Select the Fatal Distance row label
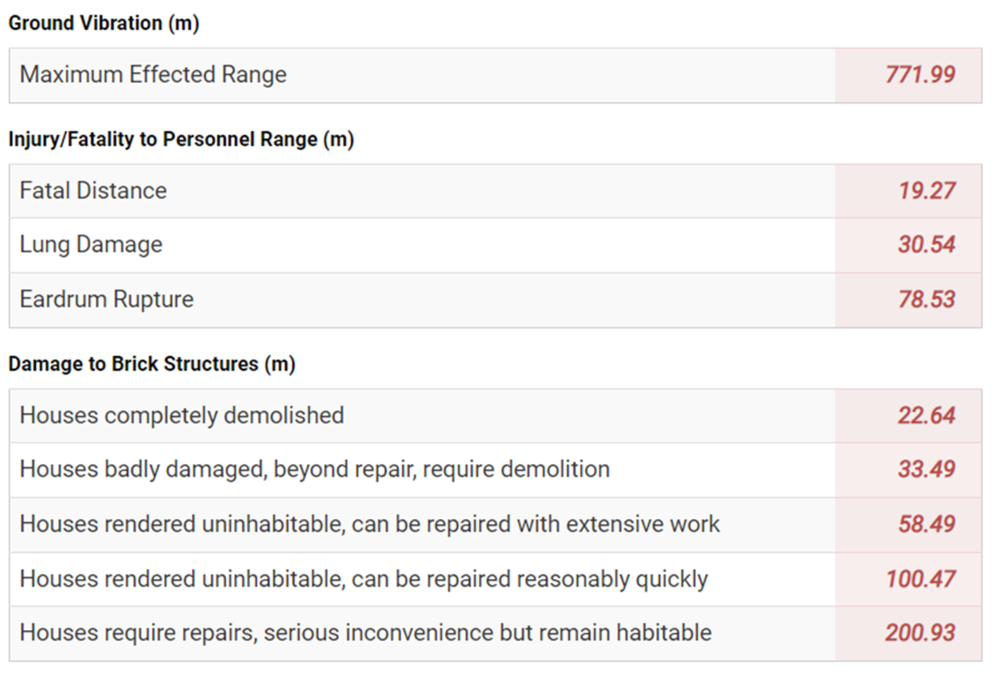Viewport: 1000px width, 678px height. click(93, 191)
